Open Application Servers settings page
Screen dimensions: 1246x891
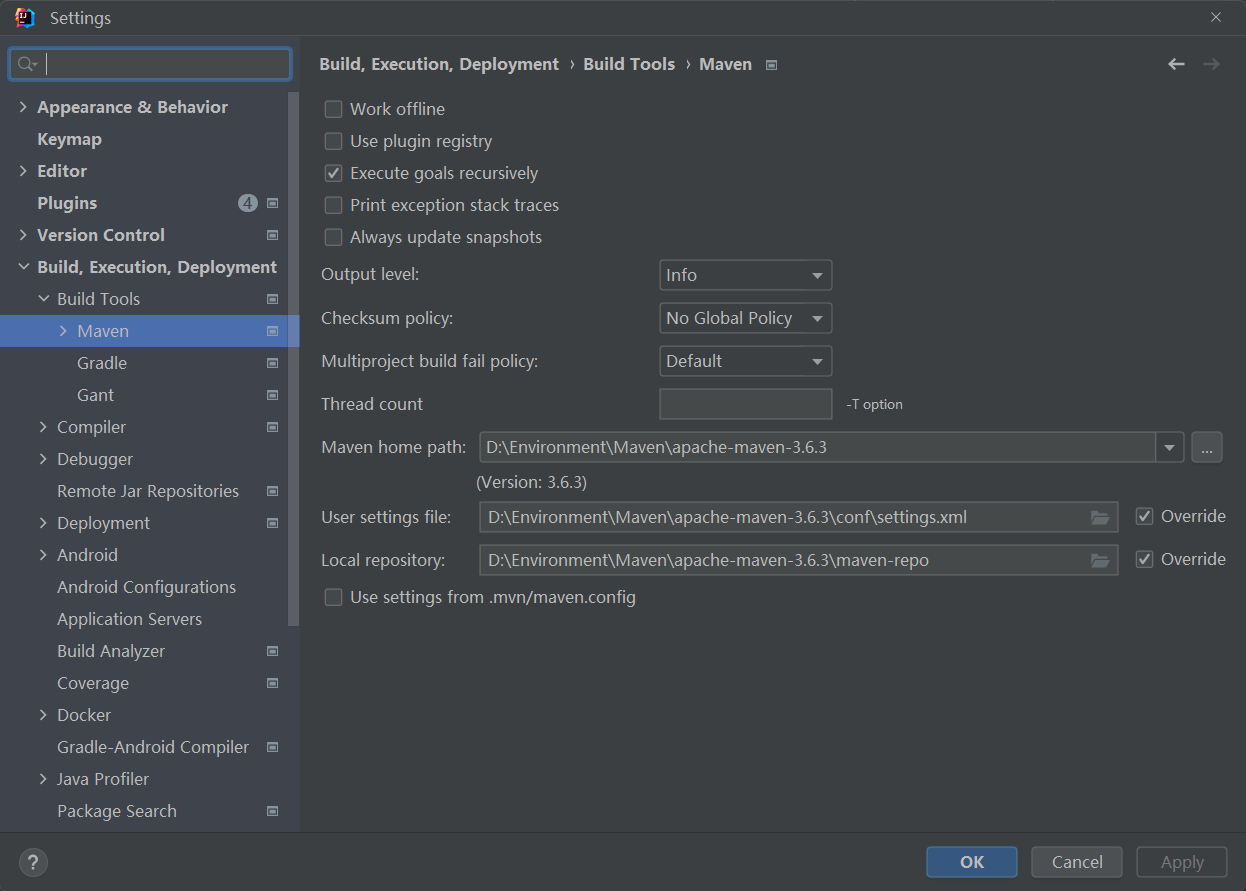tap(129, 619)
